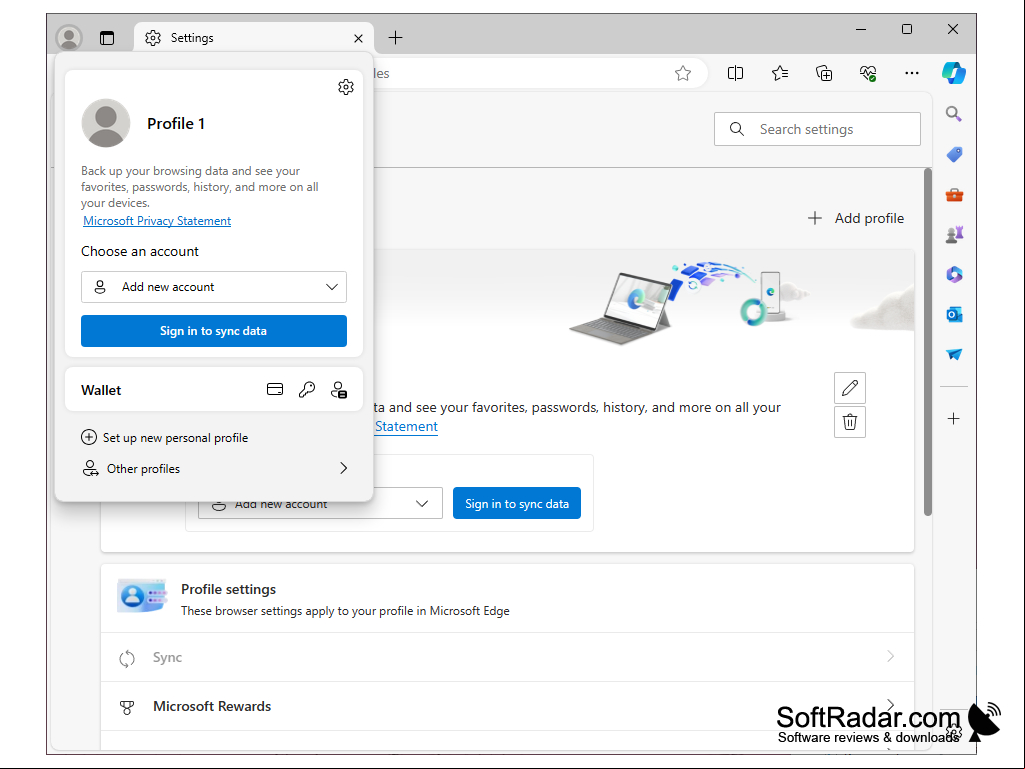
Task: Open Browser essentials heart icon
Action: 868,73
